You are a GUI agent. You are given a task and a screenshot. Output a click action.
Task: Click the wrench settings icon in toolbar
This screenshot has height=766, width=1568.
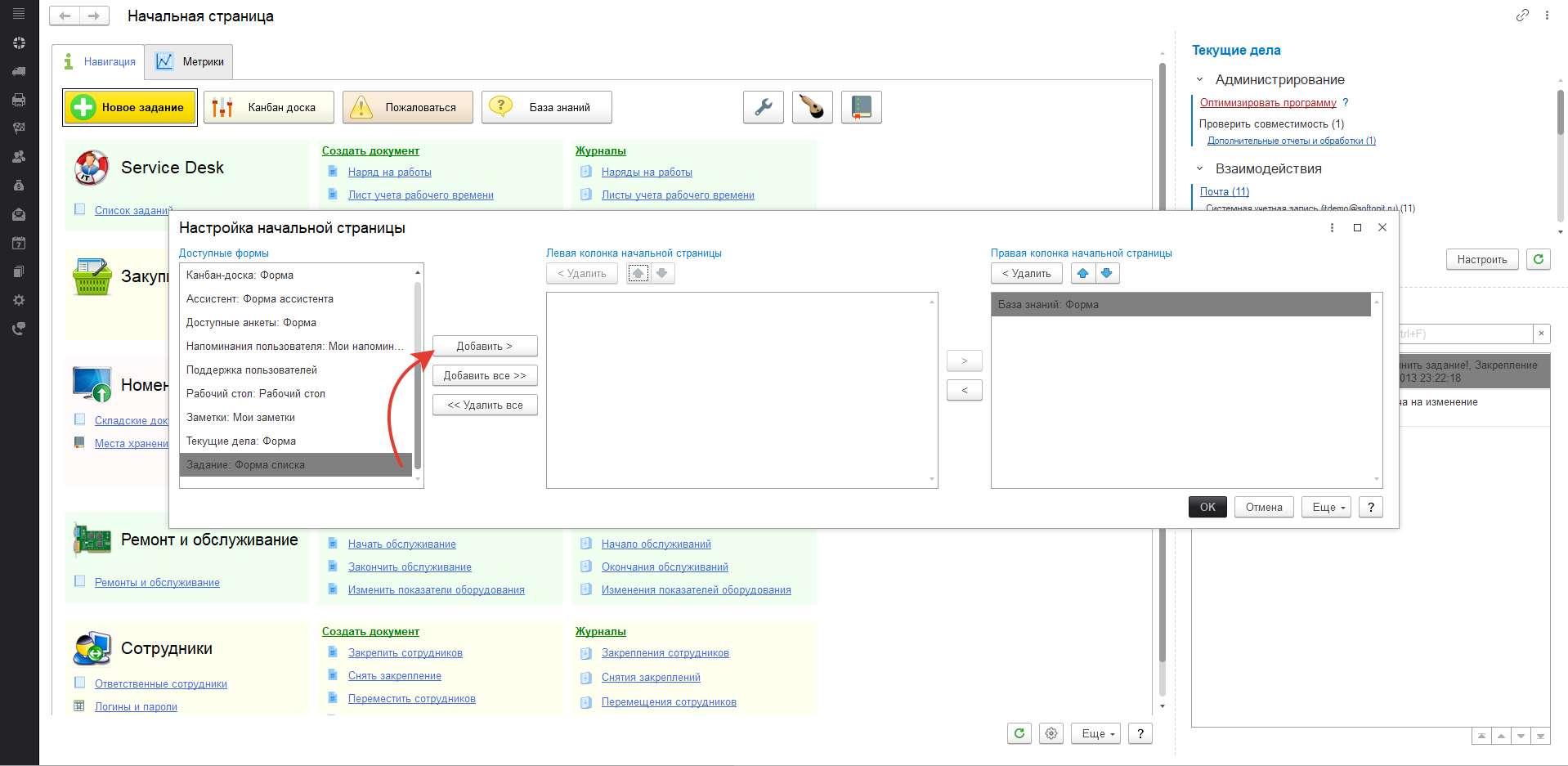(x=763, y=107)
